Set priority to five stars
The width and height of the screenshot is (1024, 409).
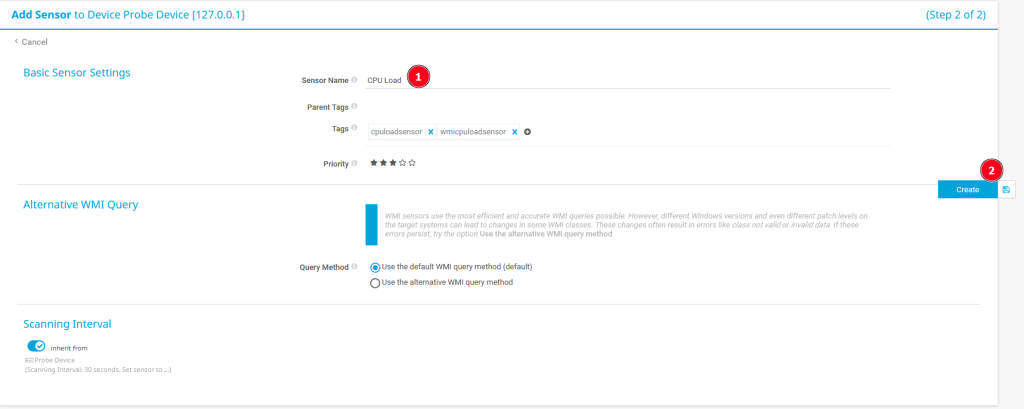tap(413, 163)
